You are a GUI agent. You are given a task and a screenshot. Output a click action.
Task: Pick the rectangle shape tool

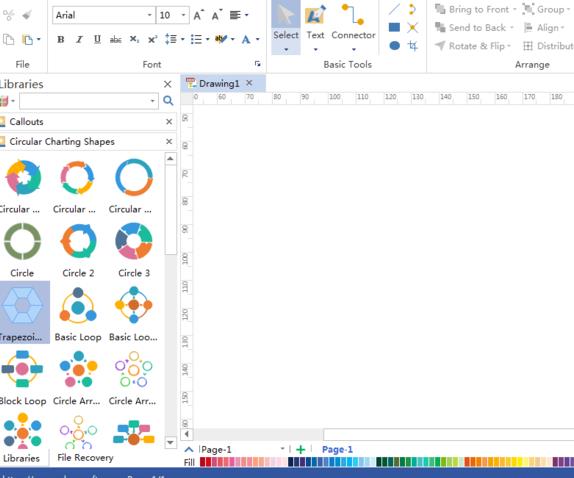click(394, 27)
